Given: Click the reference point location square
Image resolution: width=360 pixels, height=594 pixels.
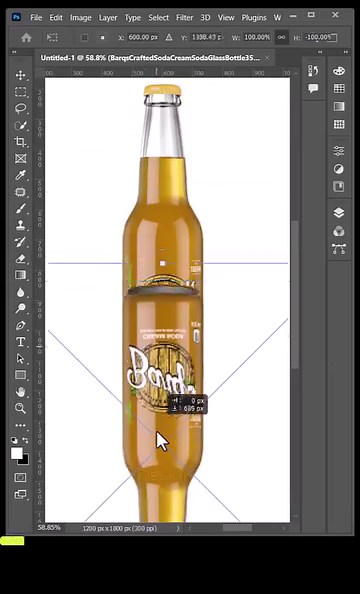Looking at the screenshot, I should [102, 38].
